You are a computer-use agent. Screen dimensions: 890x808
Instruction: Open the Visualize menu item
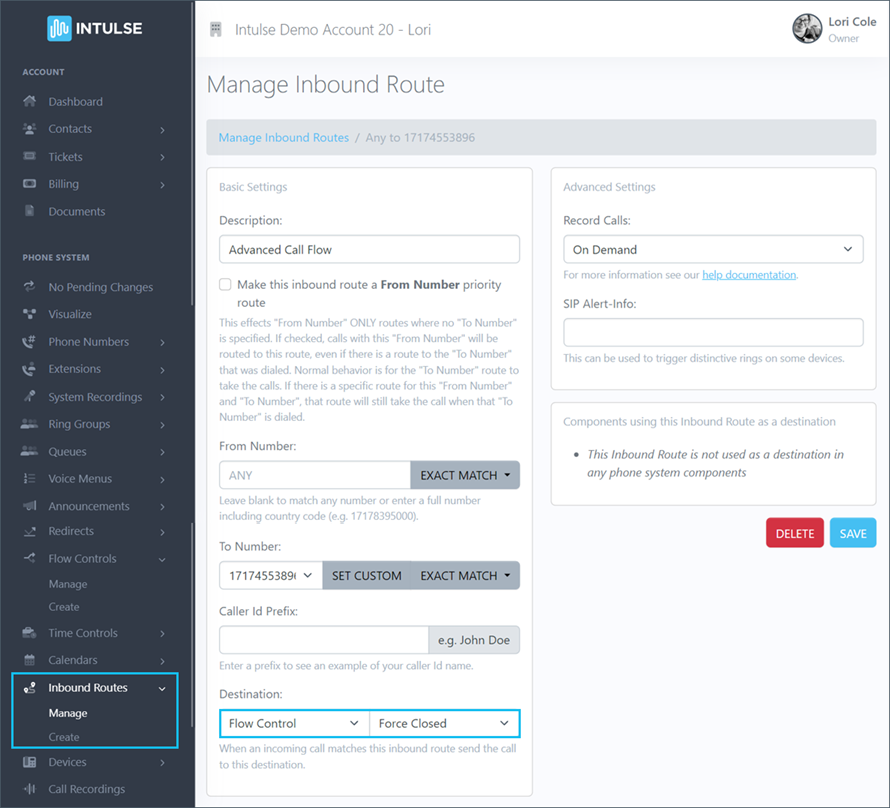pyautogui.click(x=70, y=314)
